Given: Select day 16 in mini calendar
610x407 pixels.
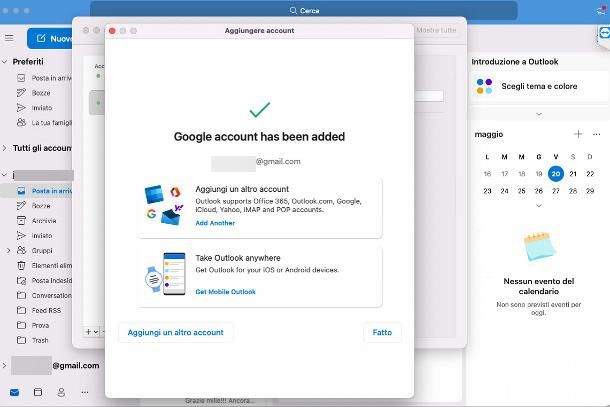Looking at the screenshot, I should (x=487, y=174).
